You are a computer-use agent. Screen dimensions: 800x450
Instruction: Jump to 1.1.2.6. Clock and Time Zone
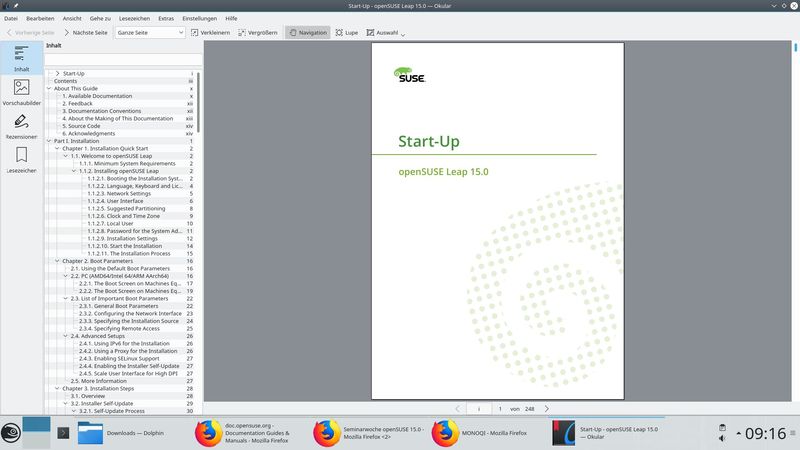point(123,216)
